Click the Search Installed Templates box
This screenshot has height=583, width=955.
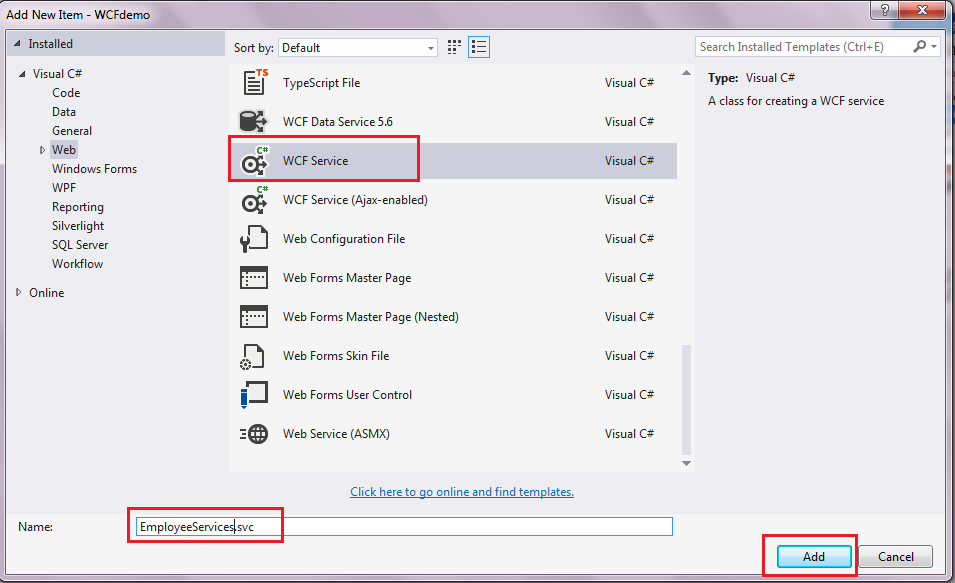804,46
